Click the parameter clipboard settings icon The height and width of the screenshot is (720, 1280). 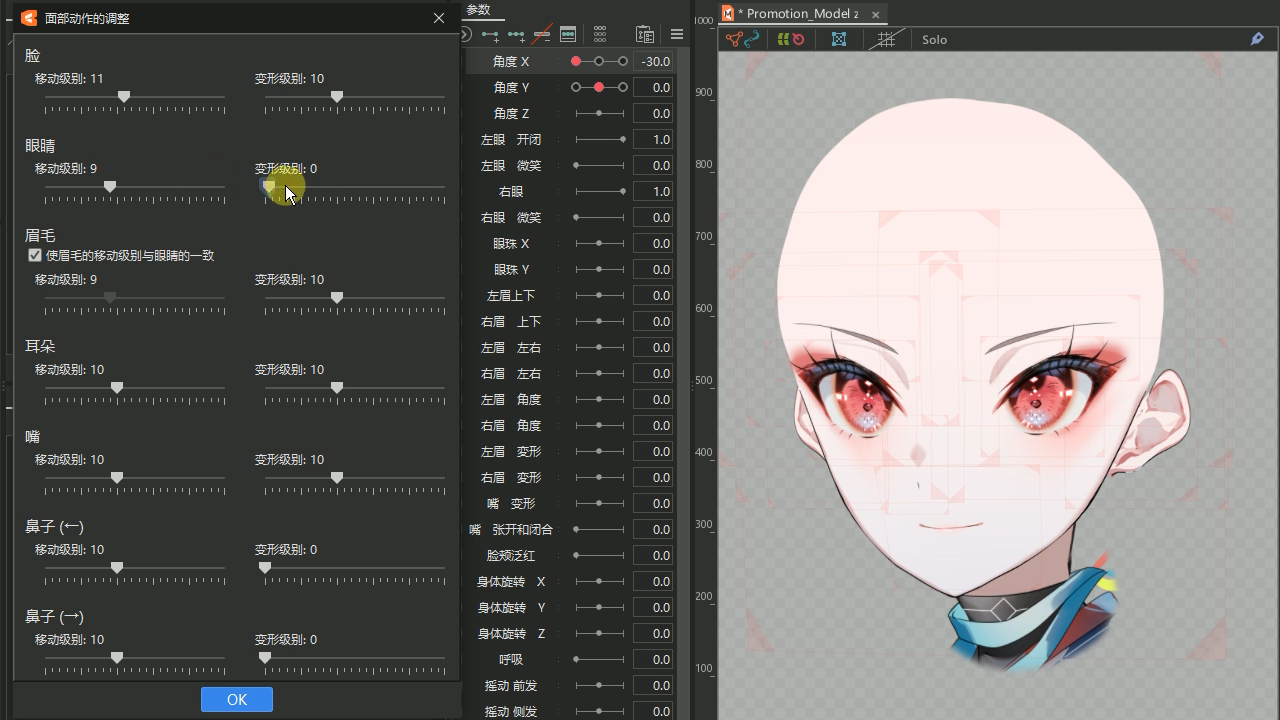645,35
